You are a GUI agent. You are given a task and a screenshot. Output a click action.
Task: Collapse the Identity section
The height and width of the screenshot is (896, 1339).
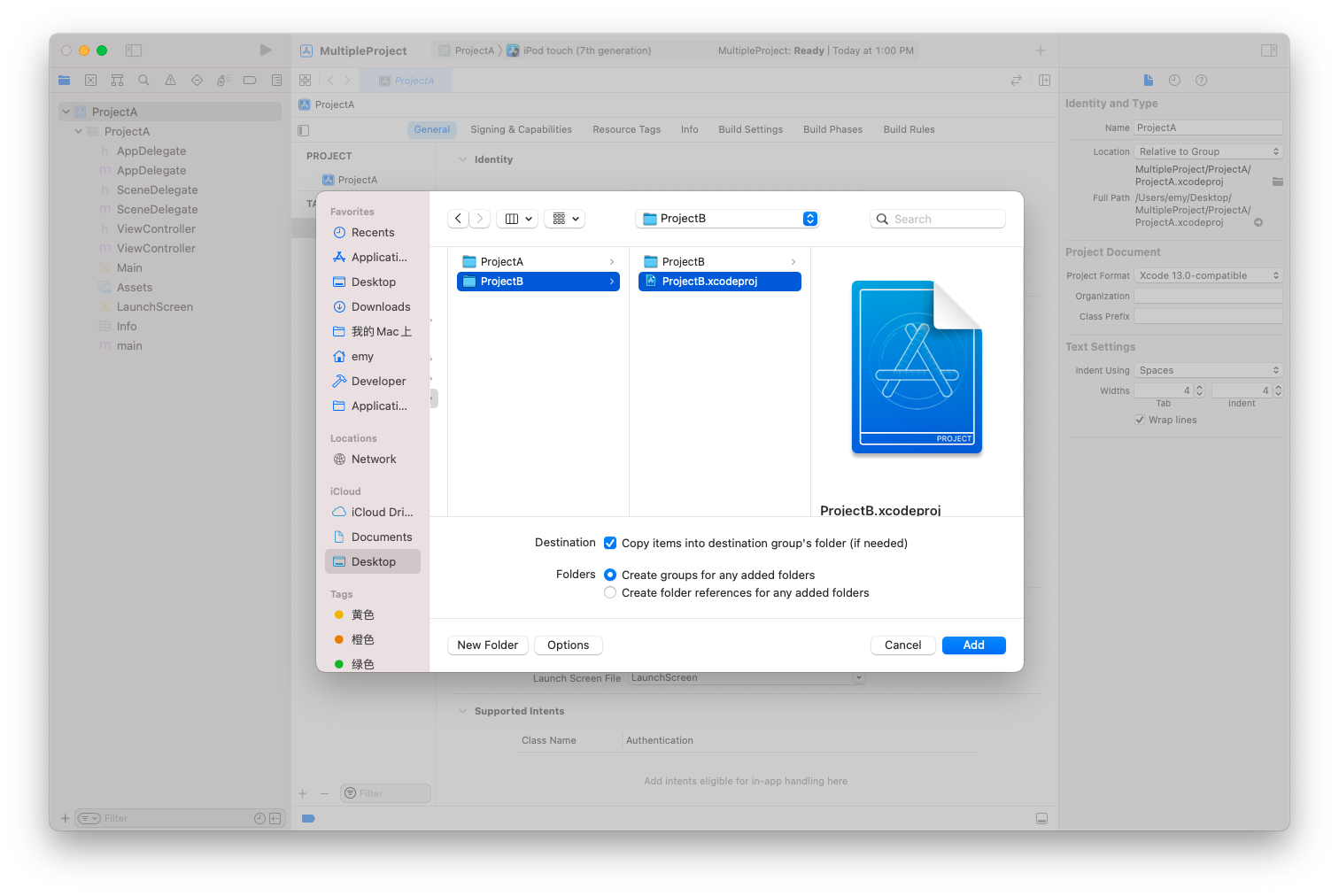point(462,159)
